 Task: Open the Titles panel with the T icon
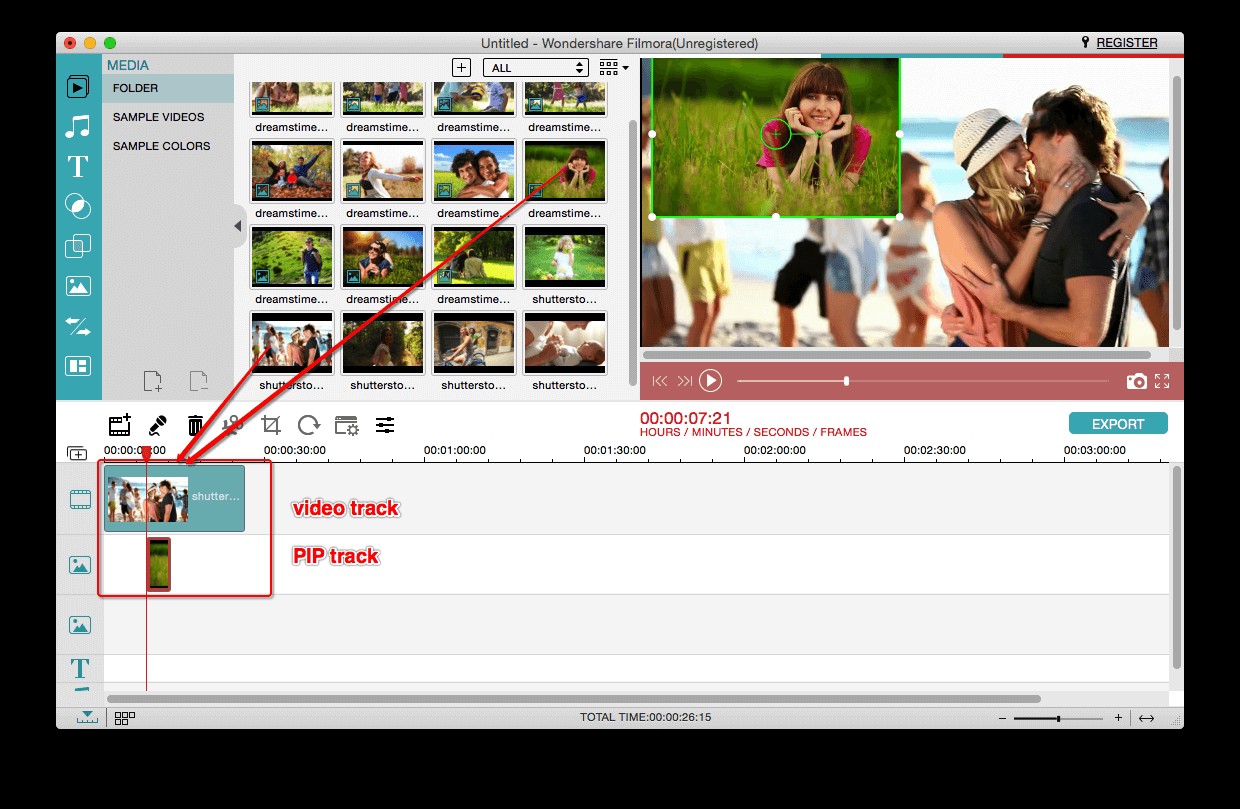point(79,167)
